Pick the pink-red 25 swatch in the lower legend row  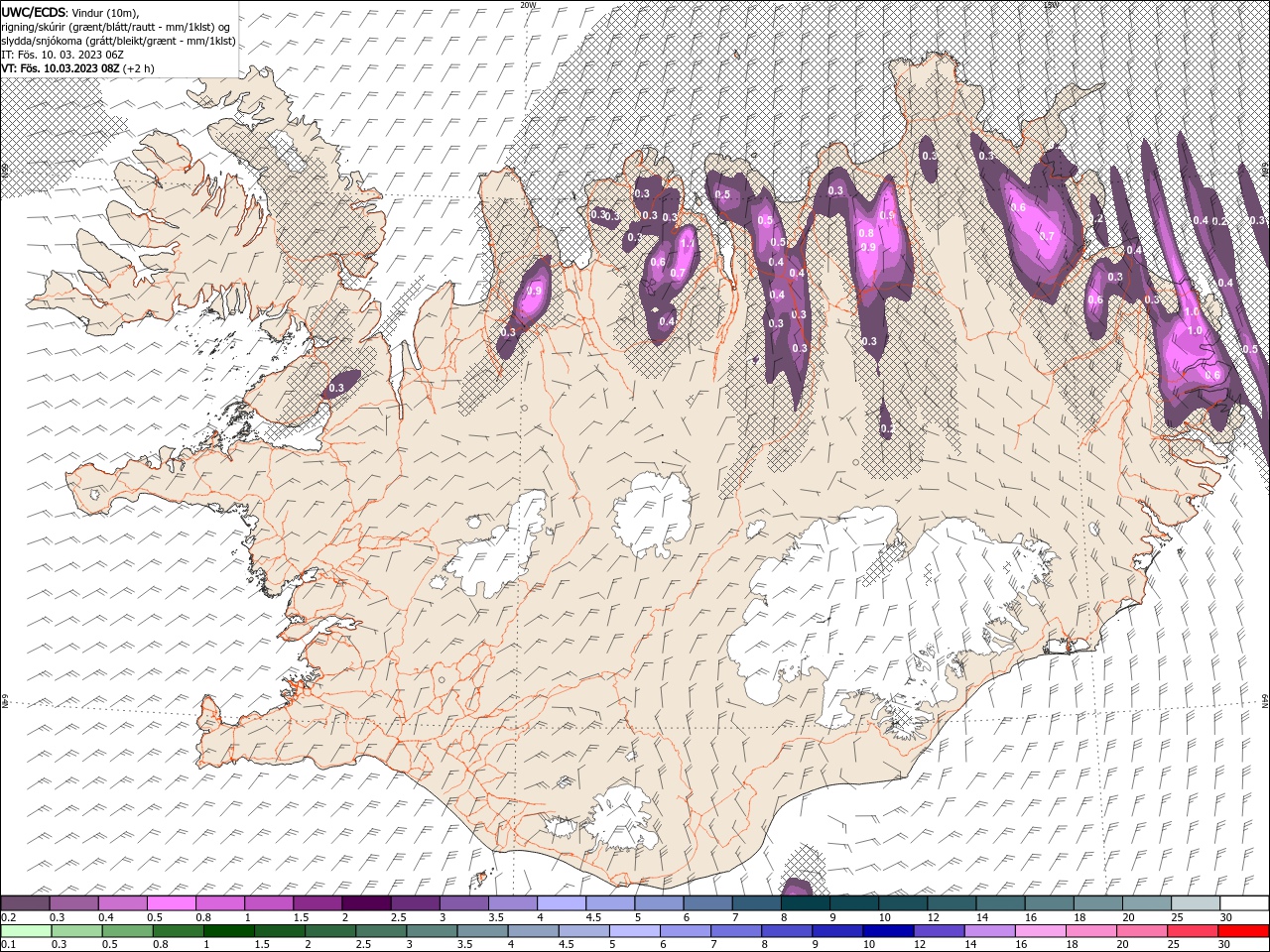coord(1193,931)
